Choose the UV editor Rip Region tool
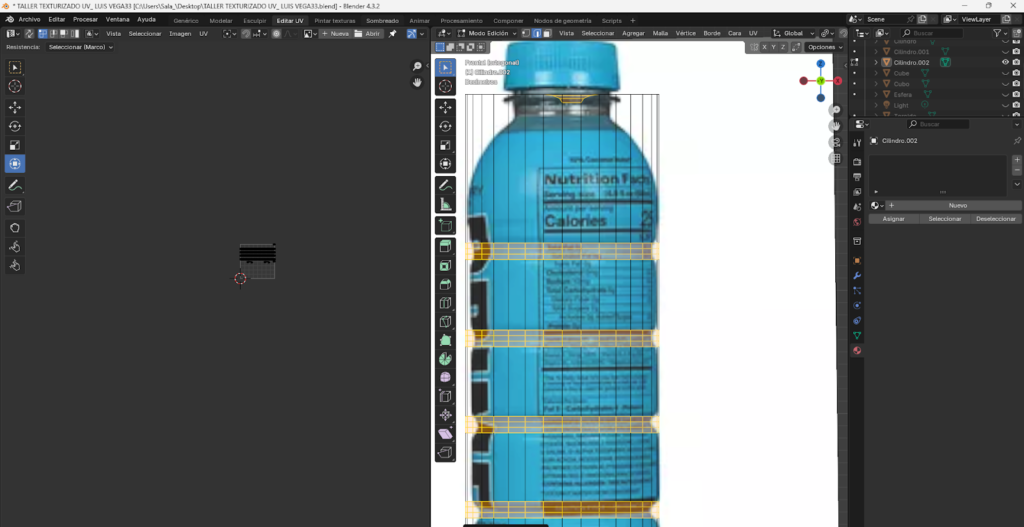Image resolution: width=1024 pixels, height=527 pixels. coord(15,207)
